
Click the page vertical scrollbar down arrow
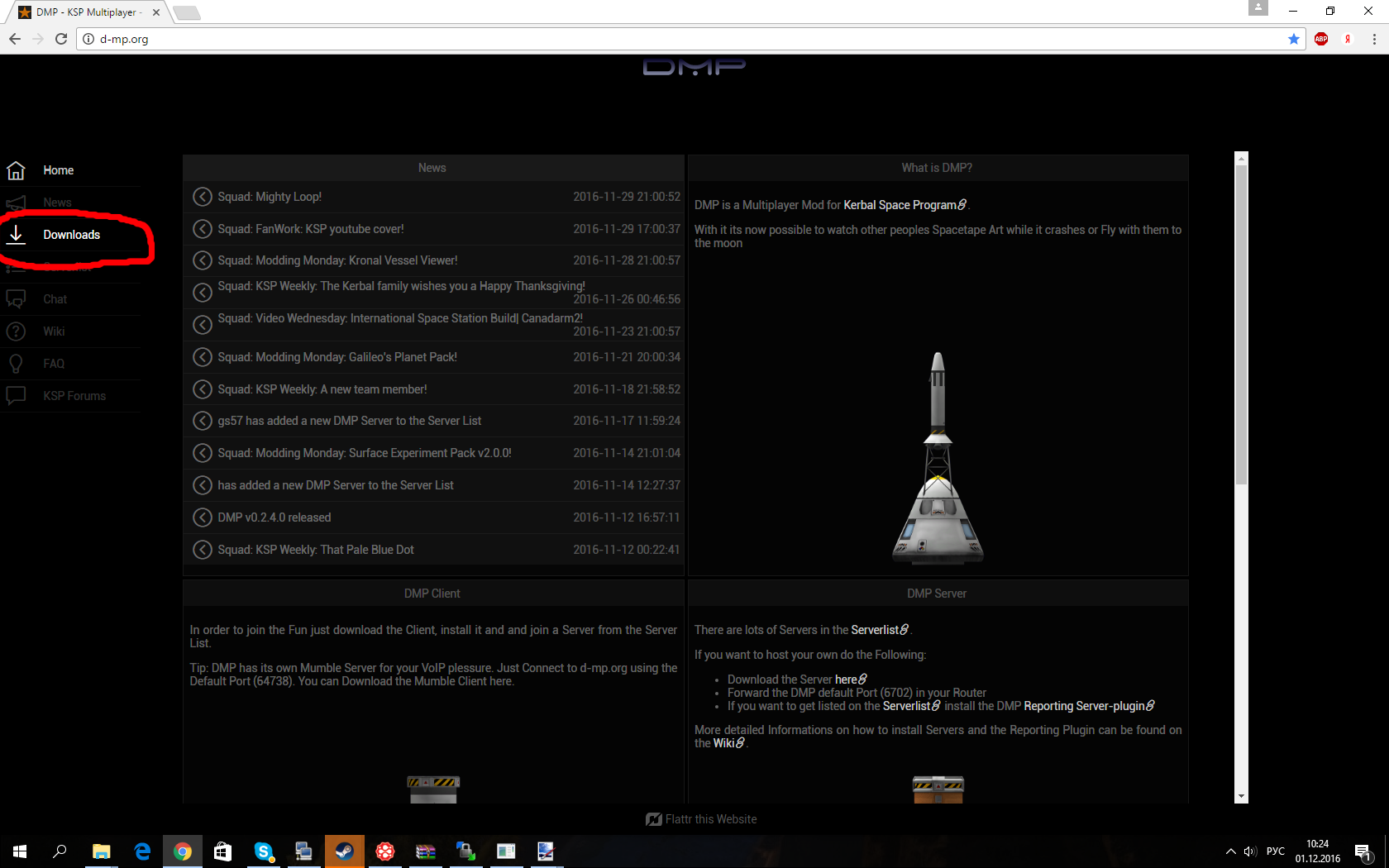pos(1241,797)
